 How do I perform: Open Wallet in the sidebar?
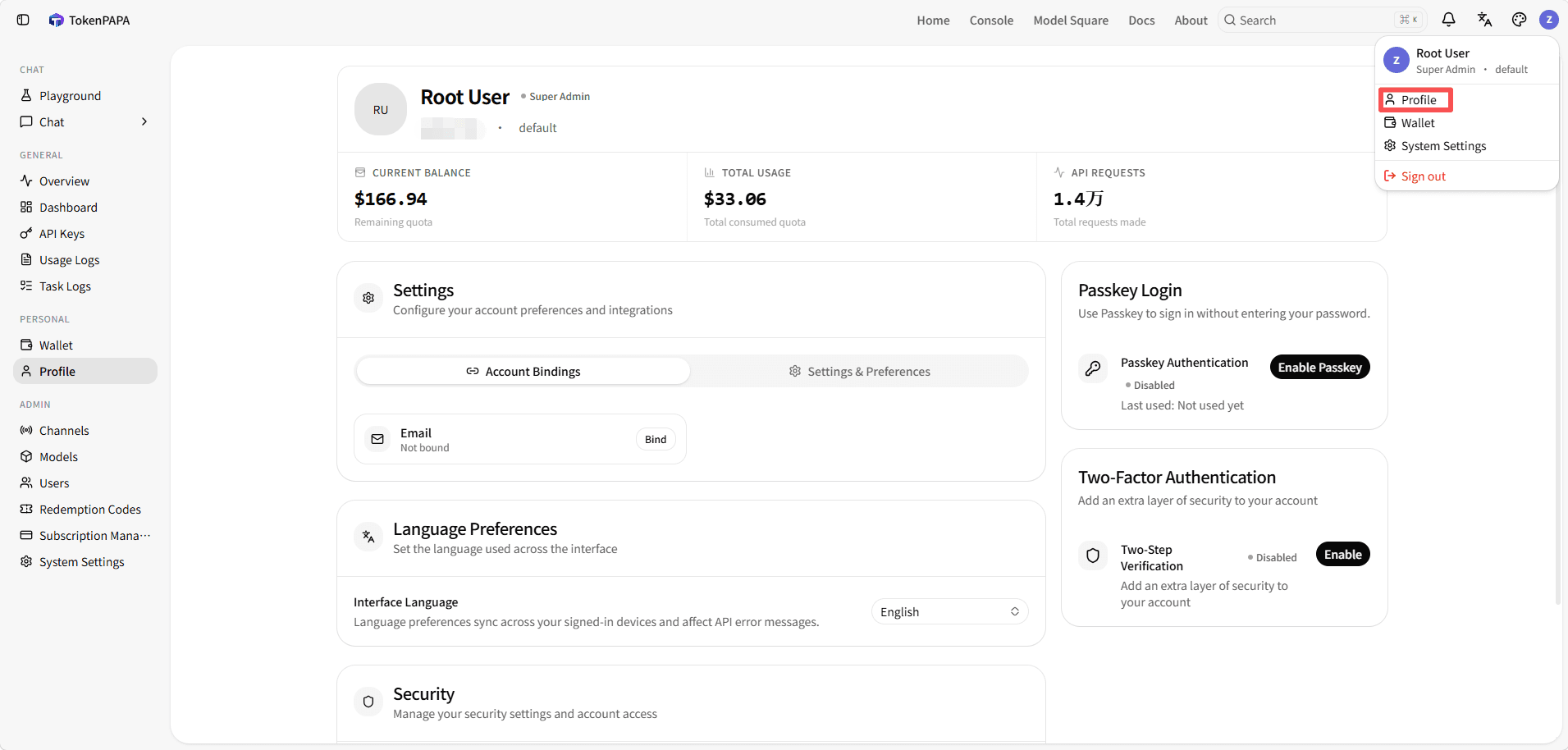pos(85,345)
